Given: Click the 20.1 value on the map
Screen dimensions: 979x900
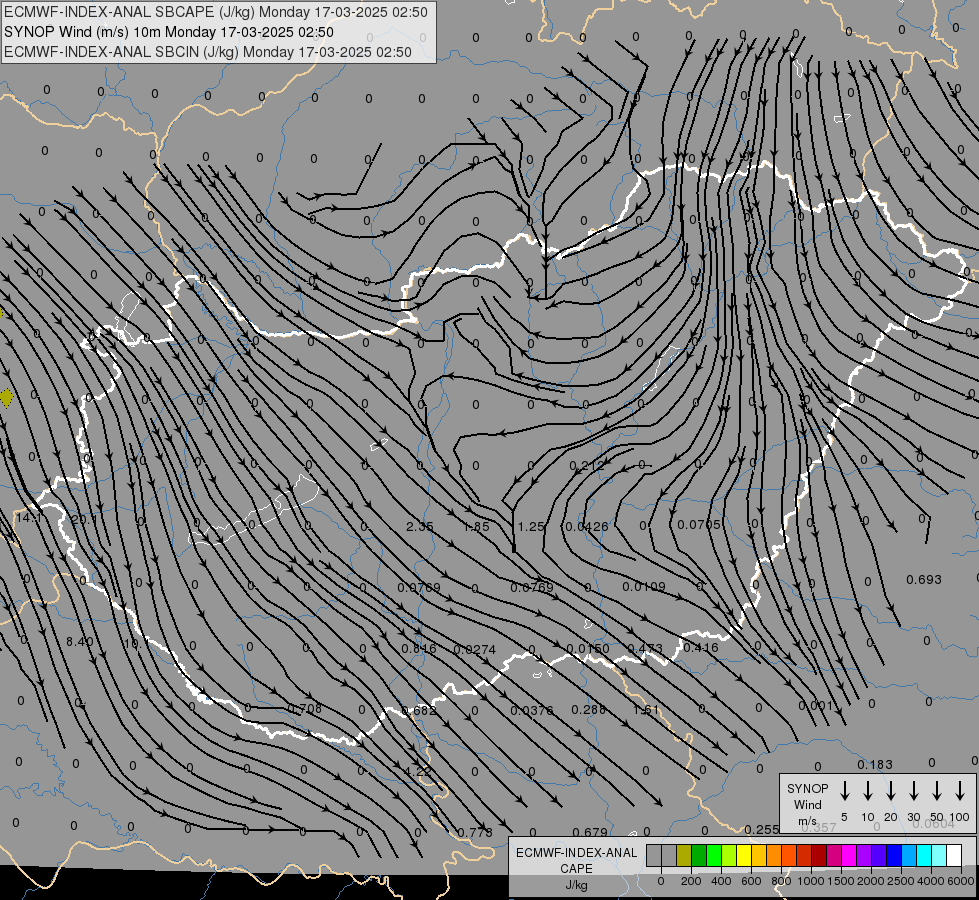Looking at the screenshot, I should click(x=84, y=518).
